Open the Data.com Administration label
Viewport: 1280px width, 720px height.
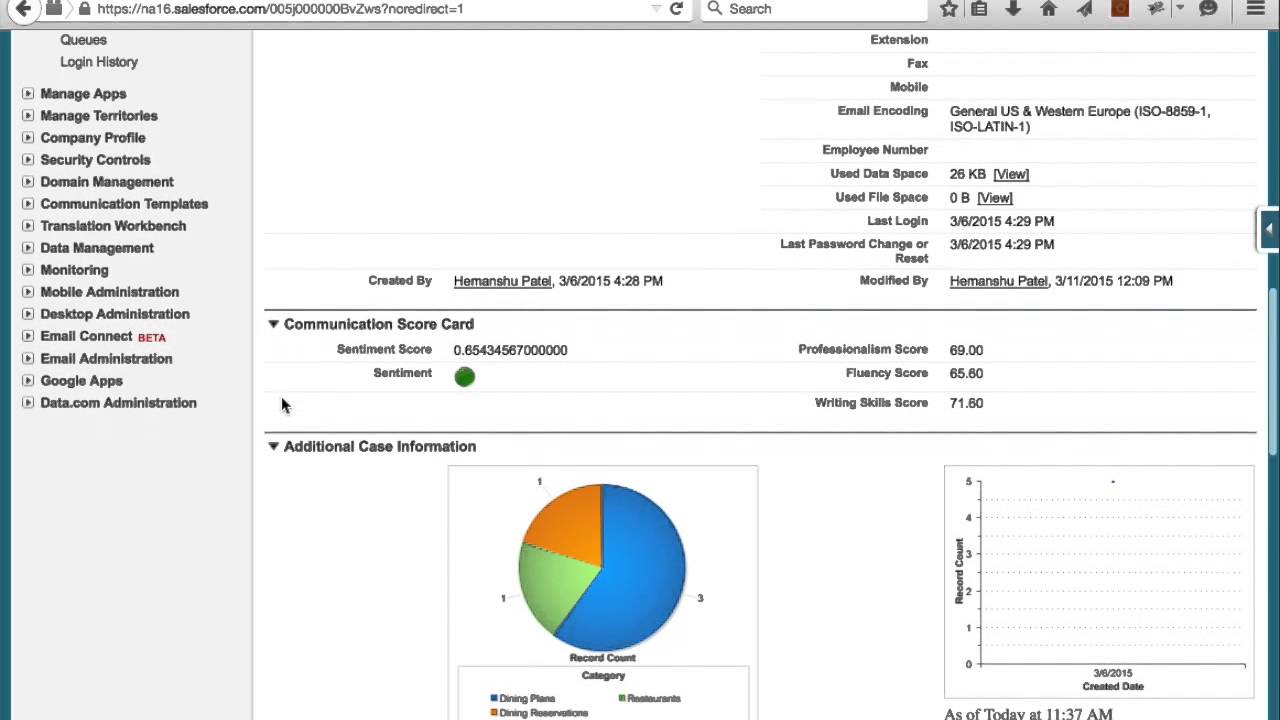tap(118, 403)
